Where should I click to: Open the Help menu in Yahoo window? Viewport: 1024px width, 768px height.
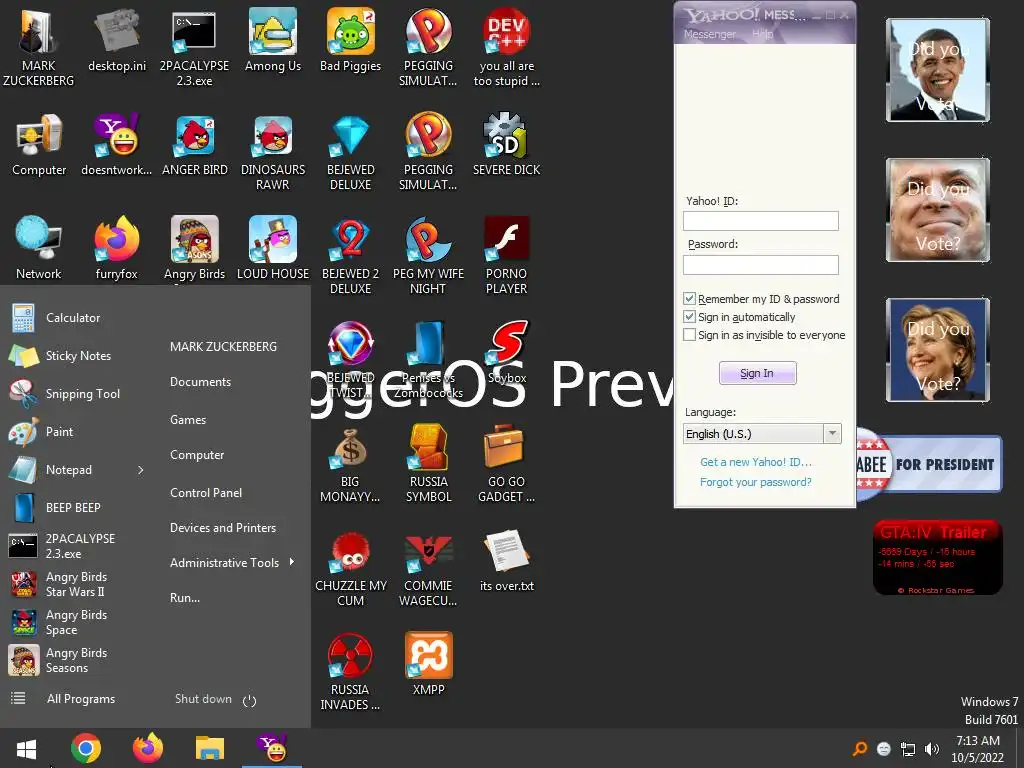[x=762, y=34]
